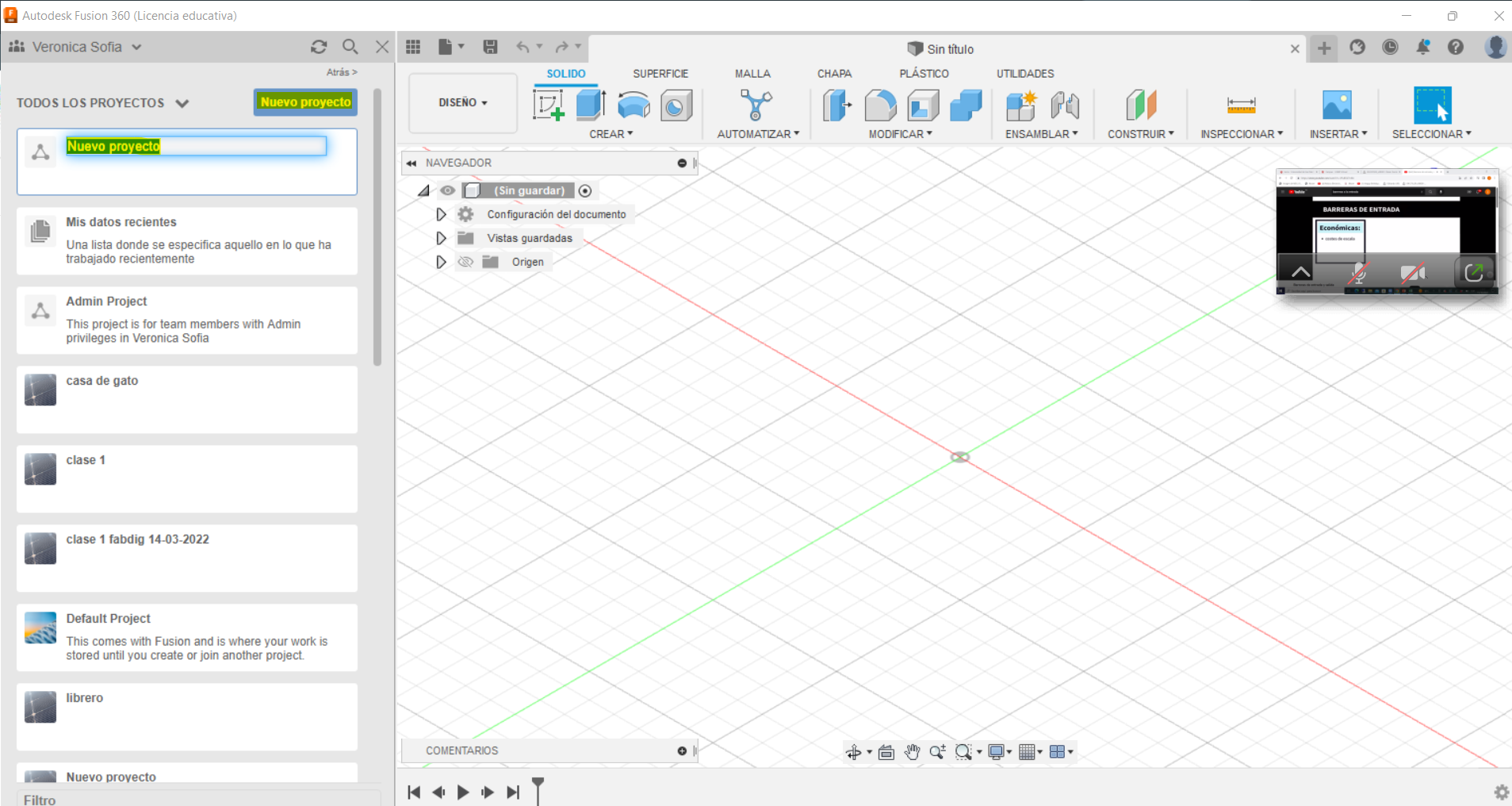Click the Atrás link
The height and width of the screenshot is (806, 1512).
point(342,72)
